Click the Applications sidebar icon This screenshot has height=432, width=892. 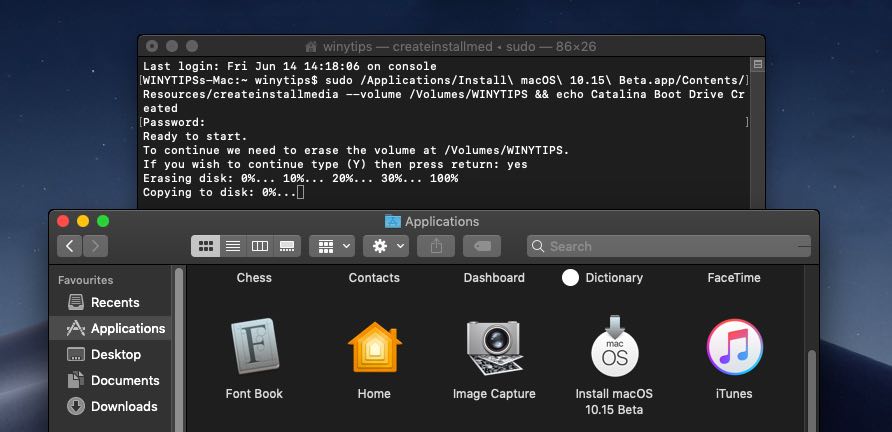[x=76, y=328]
